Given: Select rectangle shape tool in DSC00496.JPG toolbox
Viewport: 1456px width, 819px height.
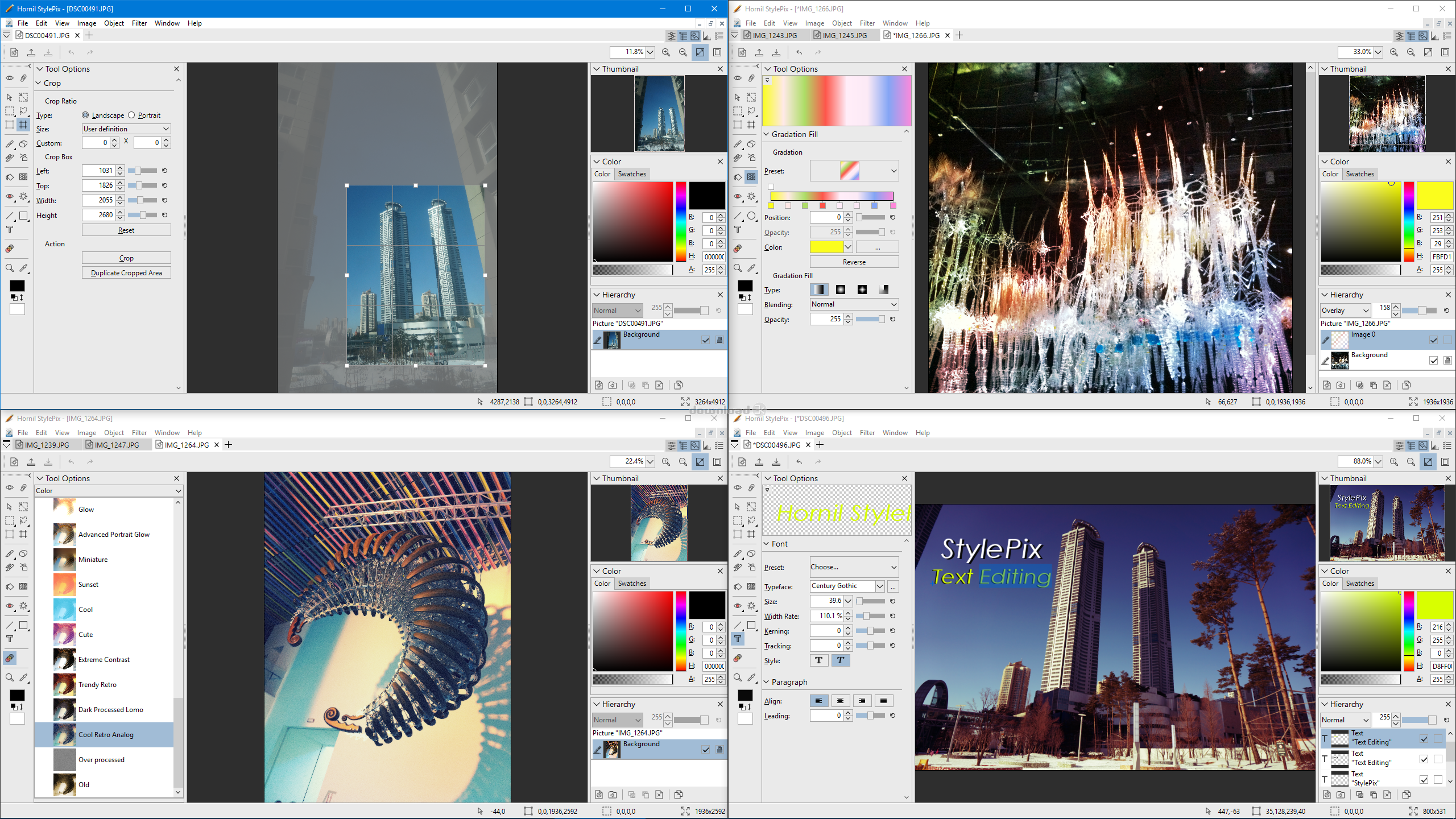Looking at the screenshot, I should tap(751, 625).
